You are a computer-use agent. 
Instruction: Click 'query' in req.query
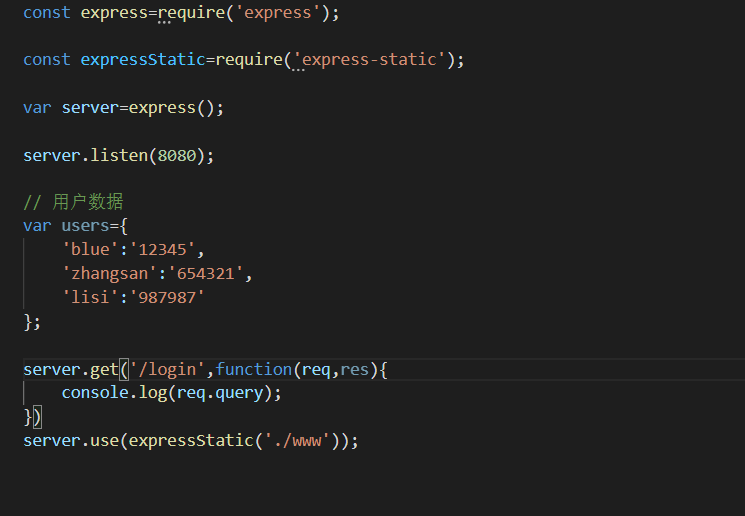239,393
